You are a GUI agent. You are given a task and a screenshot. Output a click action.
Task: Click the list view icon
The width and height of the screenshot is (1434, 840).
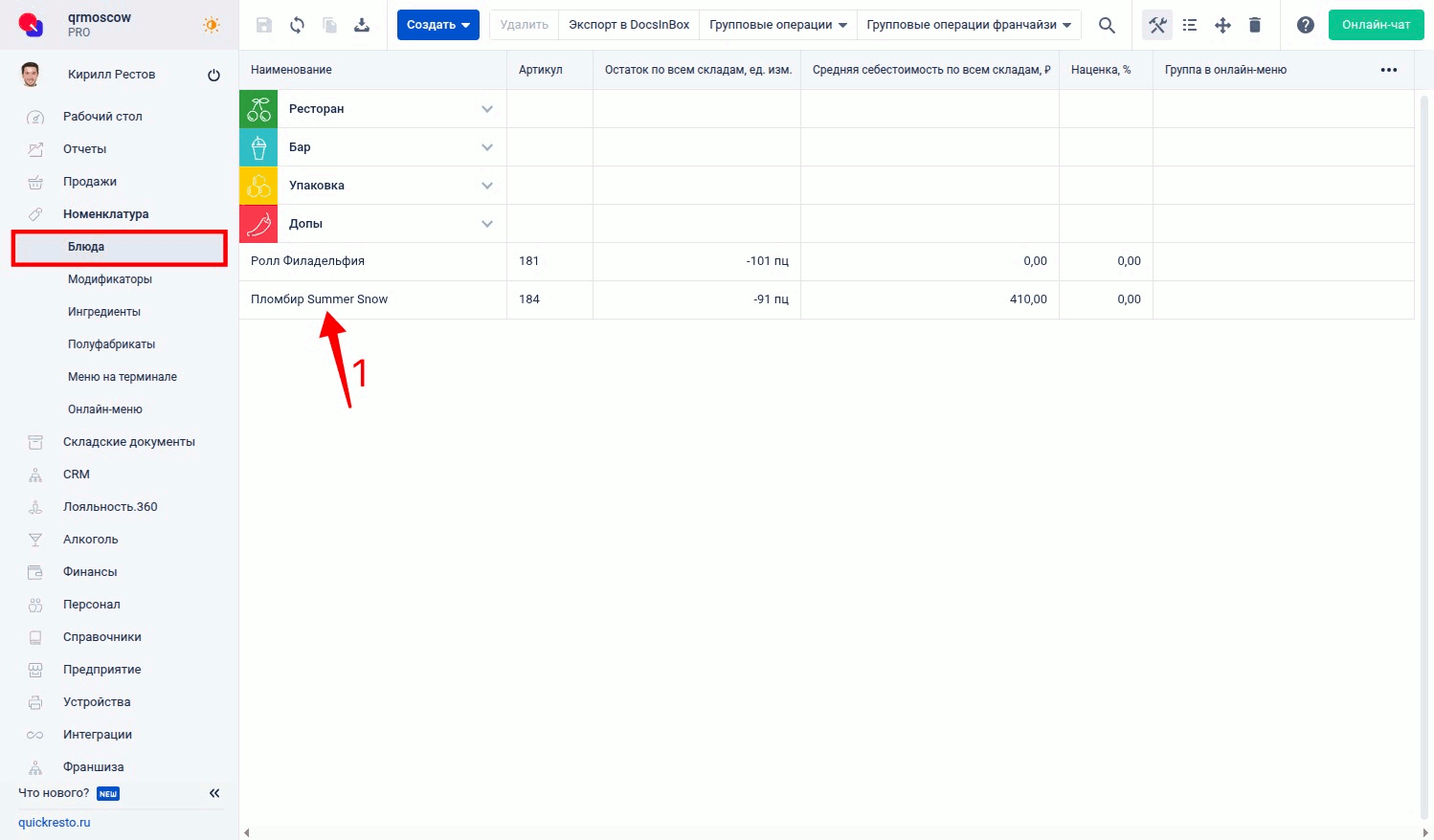tap(1190, 25)
